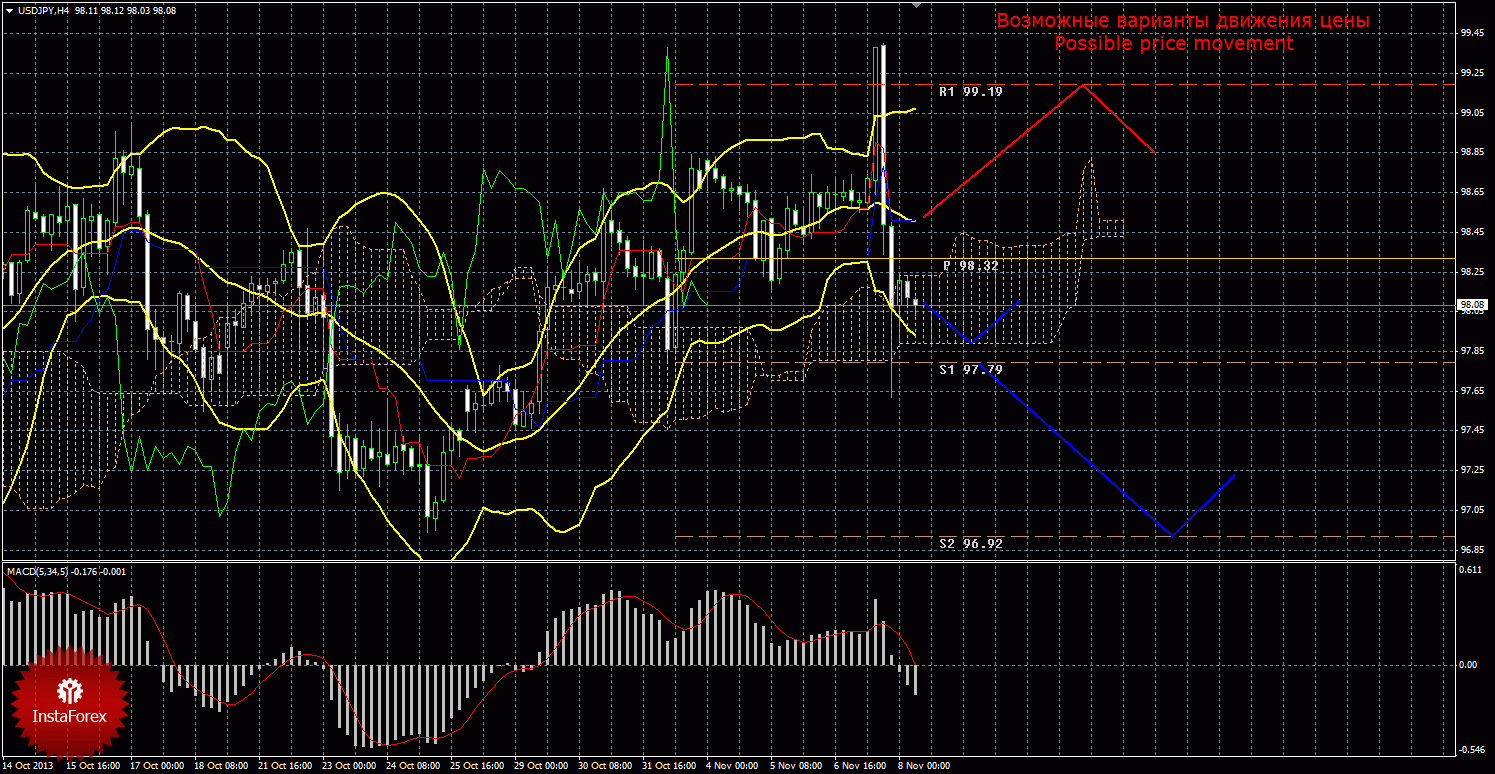The image size is (1495, 774).
Task: Click 0.00 on the MACD scale
Action: point(1469,664)
